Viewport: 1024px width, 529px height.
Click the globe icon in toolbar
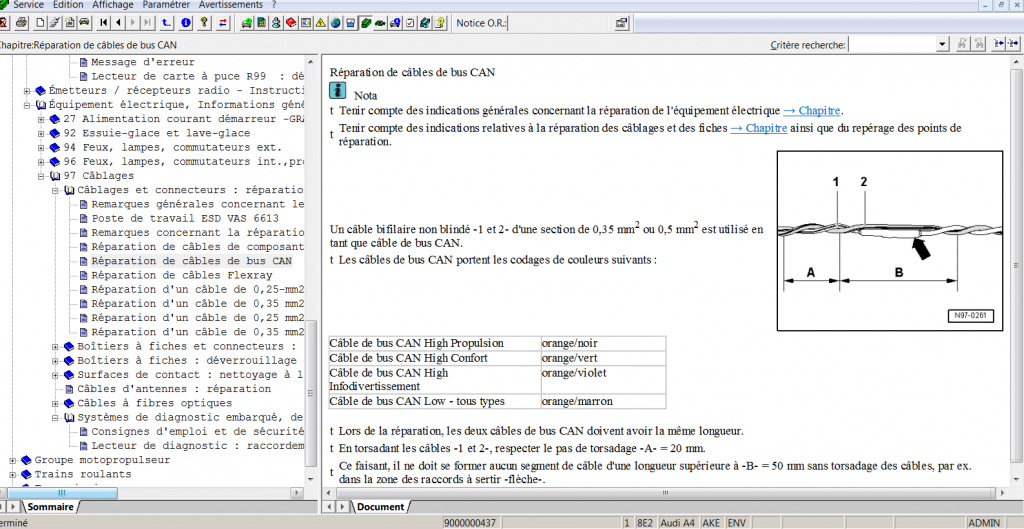[x=335, y=22]
